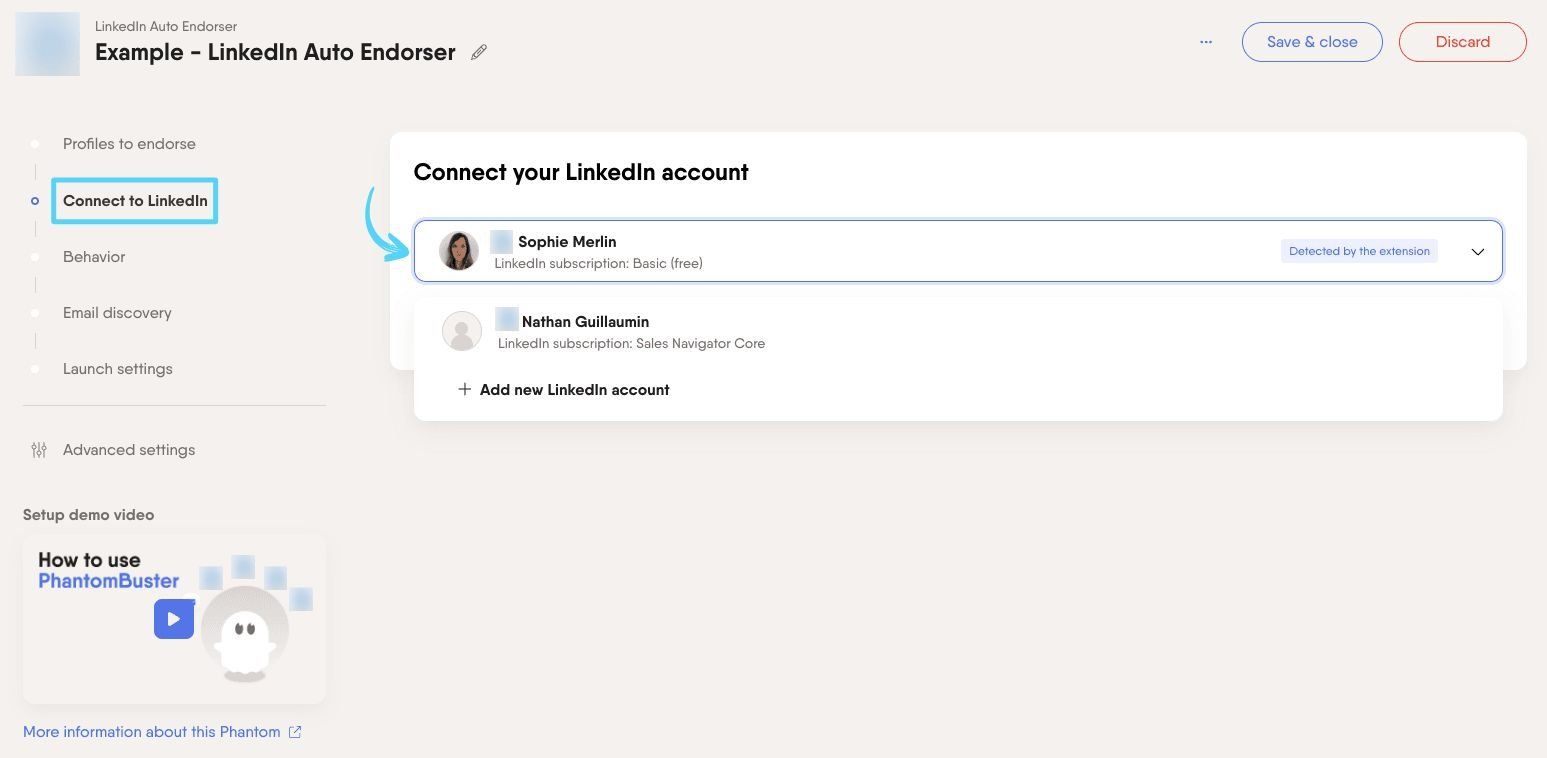1547x758 pixels.
Task: Click LinkedIn subscription: Basic (free) text
Action: tap(598, 263)
